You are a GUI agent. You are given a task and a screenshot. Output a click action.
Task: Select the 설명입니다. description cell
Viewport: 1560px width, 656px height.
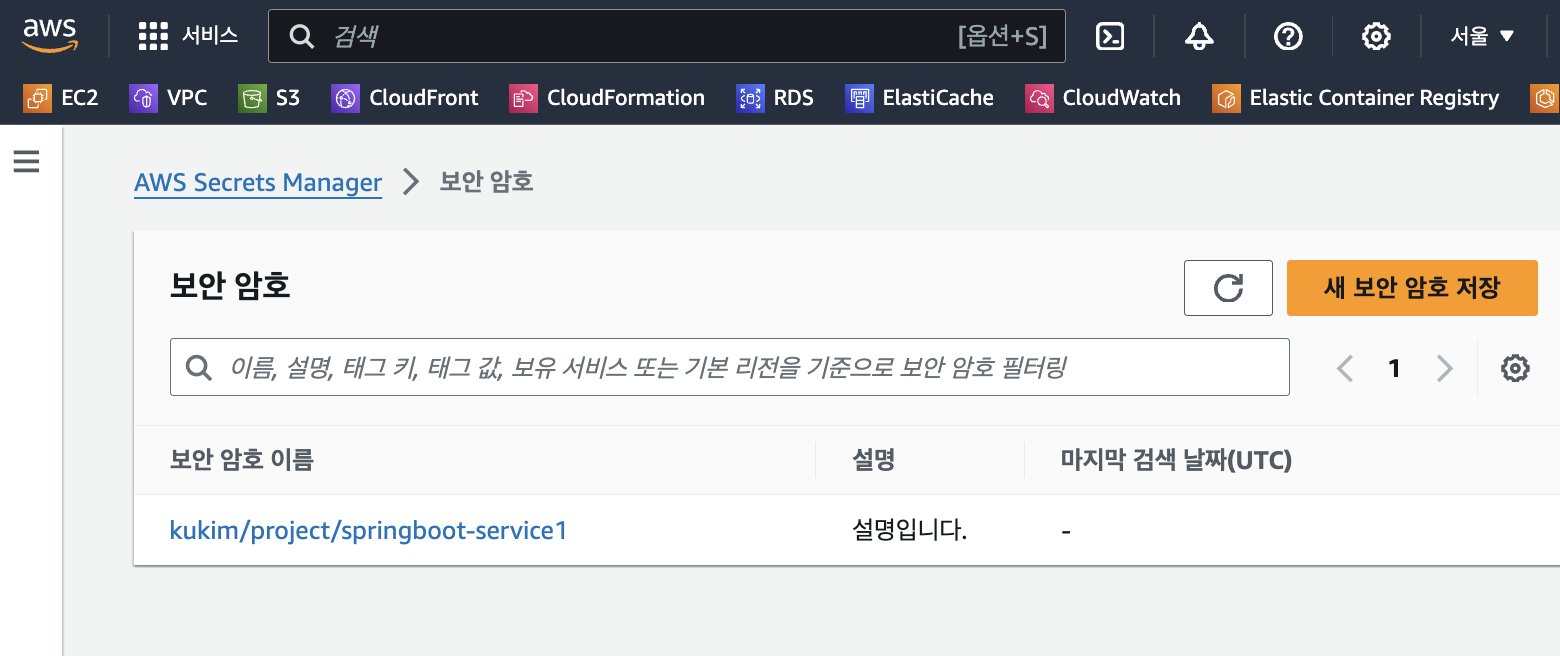pos(910,530)
